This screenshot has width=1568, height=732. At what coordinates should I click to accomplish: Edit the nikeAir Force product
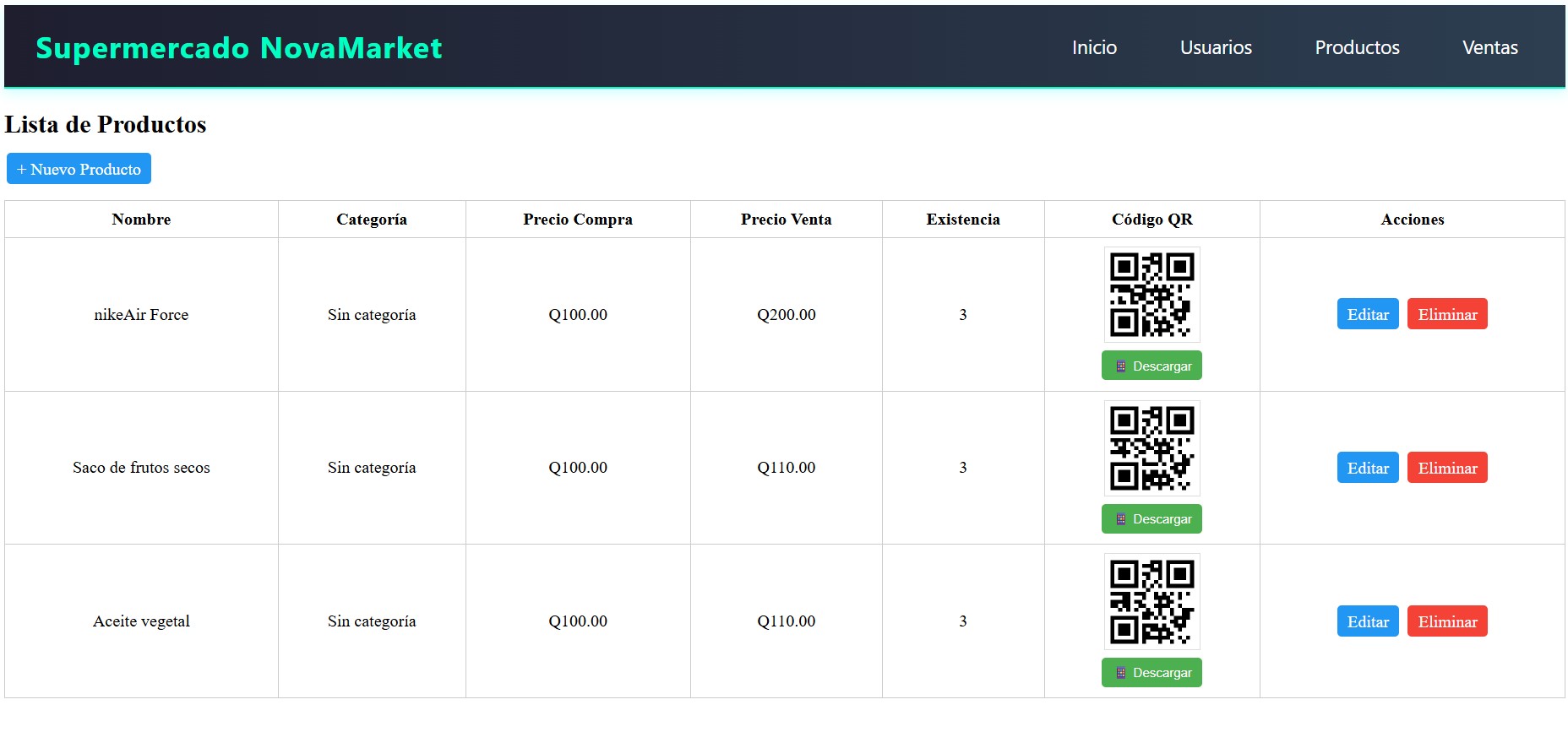point(1368,314)
